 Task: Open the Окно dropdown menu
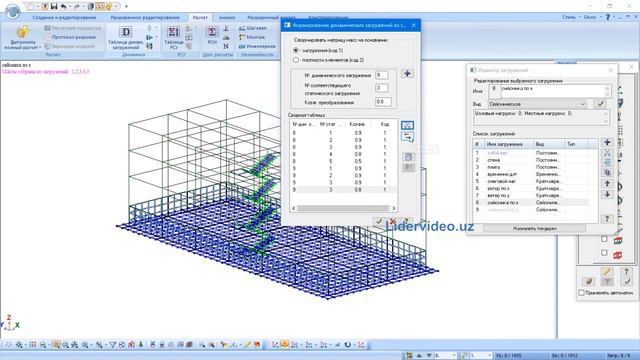[x=592, y=17]
